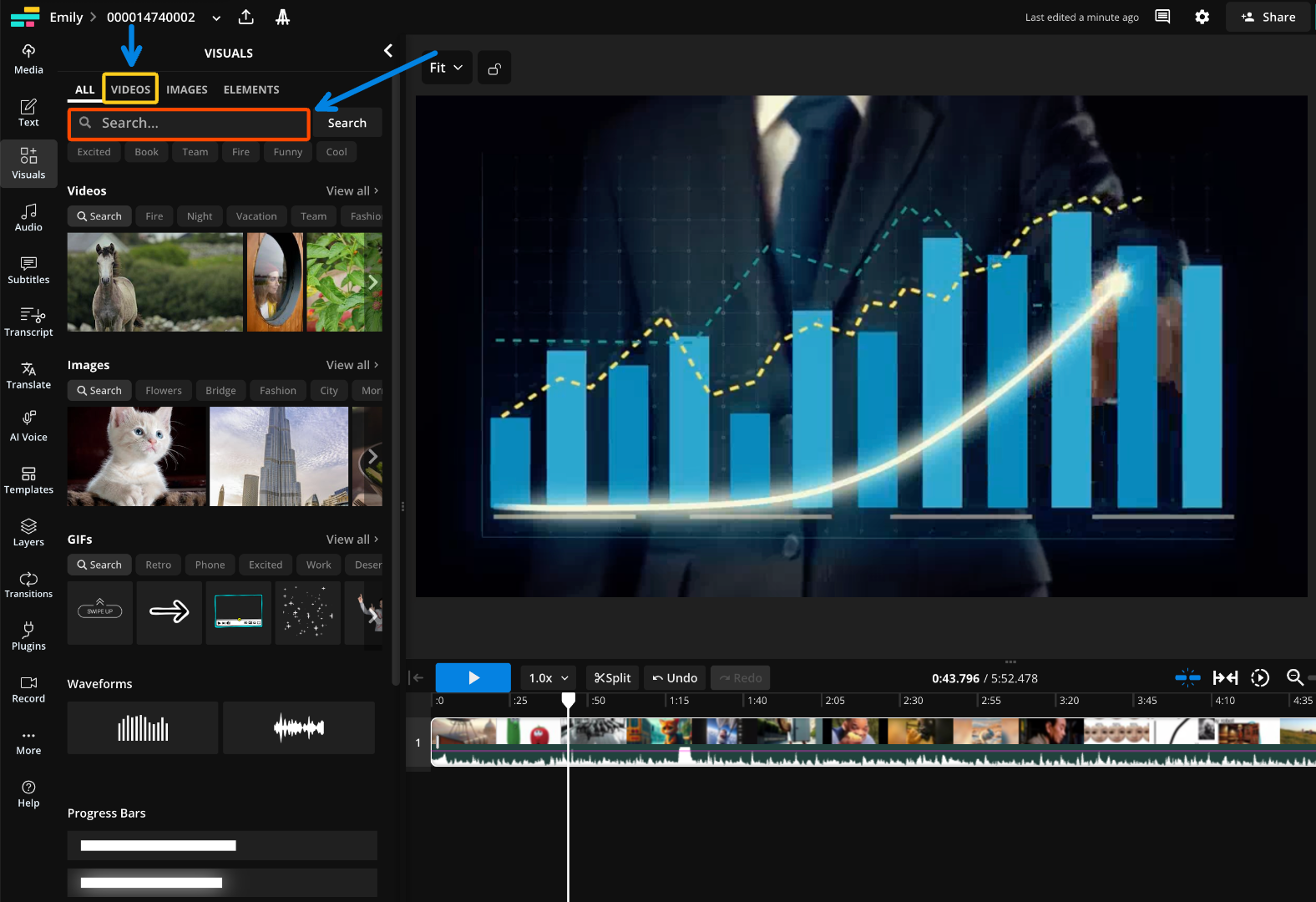1316x902 pixels.
Task: Open the AI Voice panel
Action: (x=28, y=427)
